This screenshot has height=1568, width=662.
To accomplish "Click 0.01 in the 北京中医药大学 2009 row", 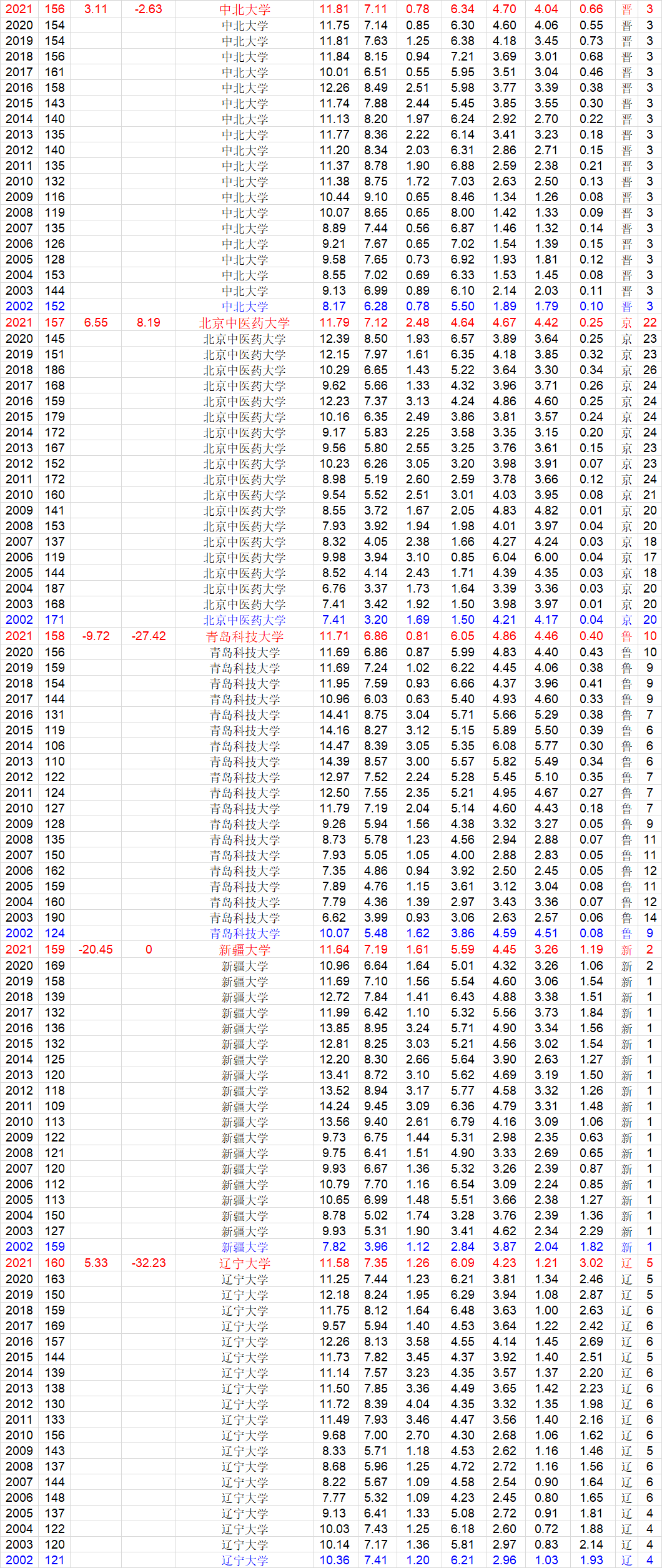I will pyautogui.click(x=591, y=511).
